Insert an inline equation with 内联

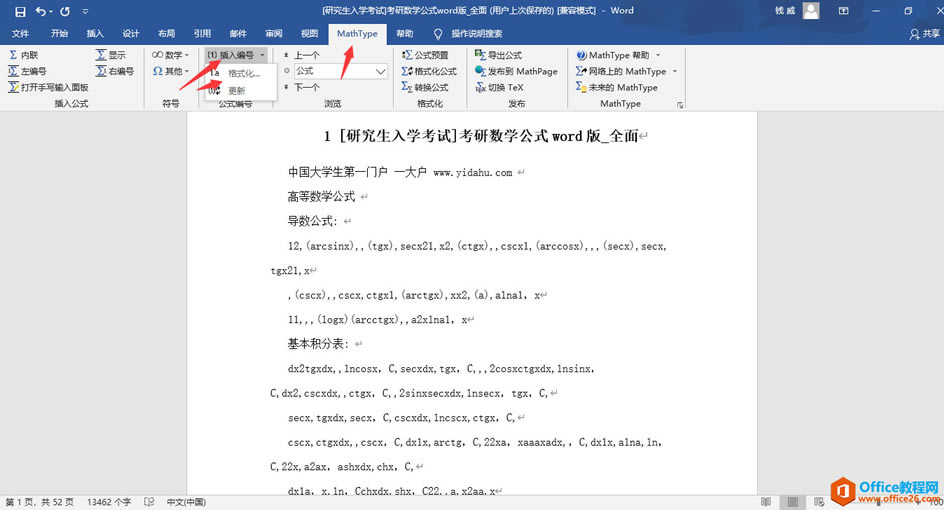tap(24, 55)
